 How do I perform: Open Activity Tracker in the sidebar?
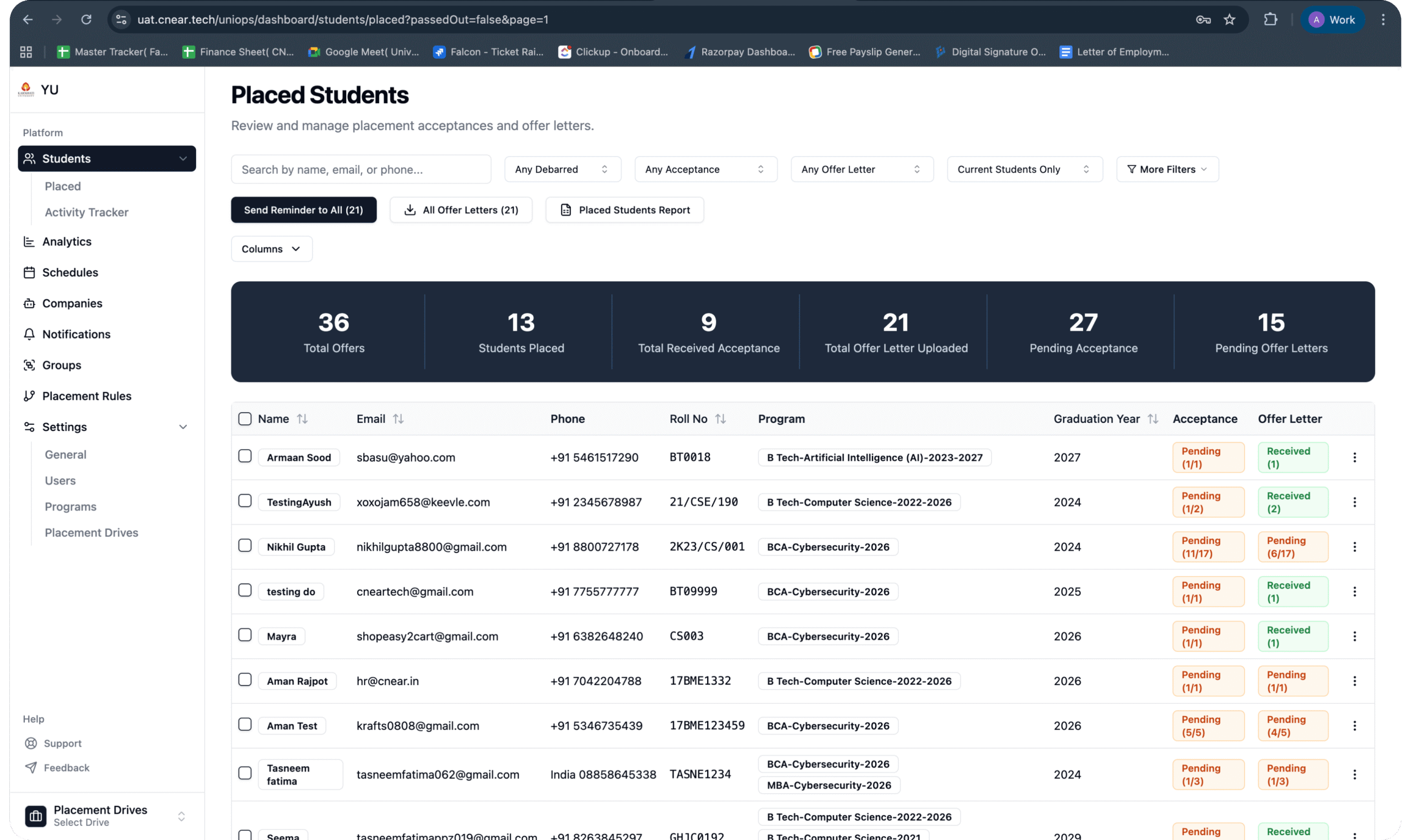pyautogui.click(x=87, y=212)
